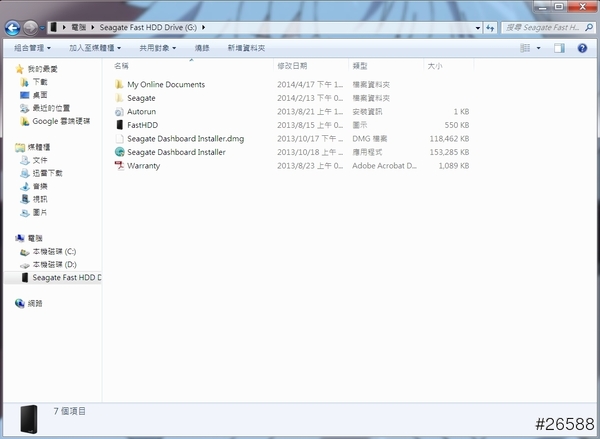Select My Online Documents folder icon
600x439 pixels.
click(119, 84)
